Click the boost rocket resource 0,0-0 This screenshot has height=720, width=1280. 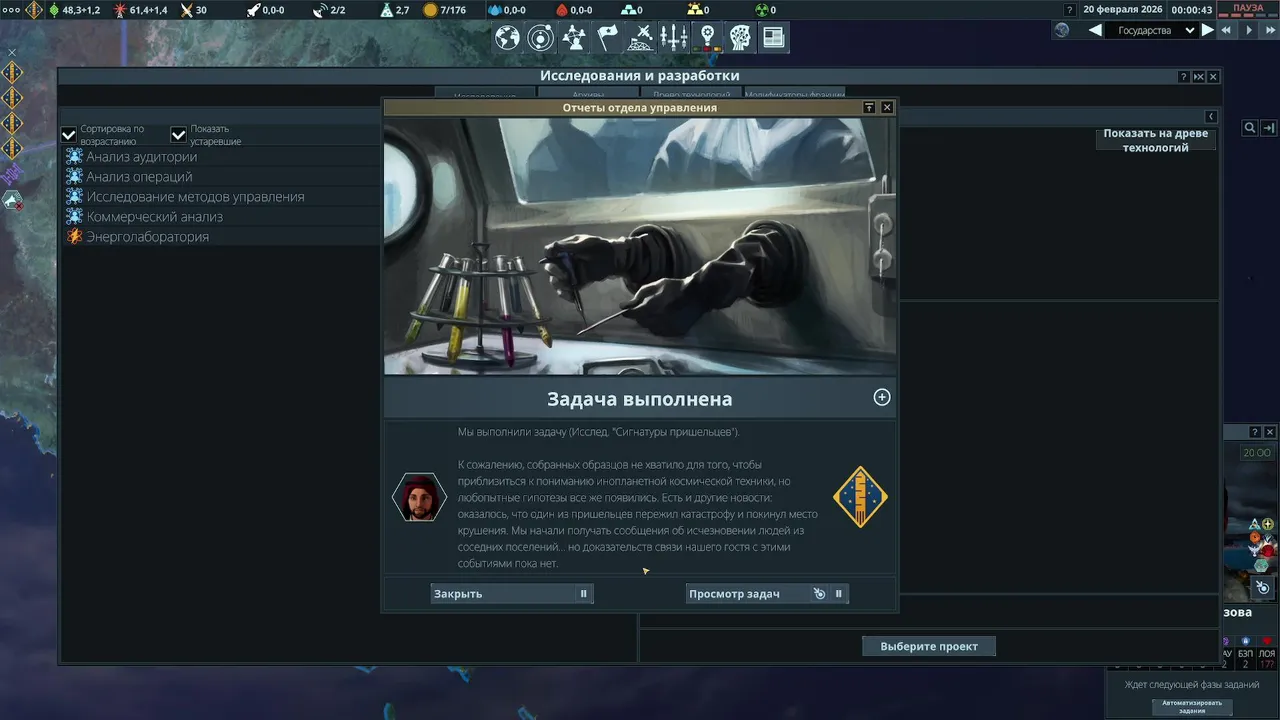click(x=265, y=10)
